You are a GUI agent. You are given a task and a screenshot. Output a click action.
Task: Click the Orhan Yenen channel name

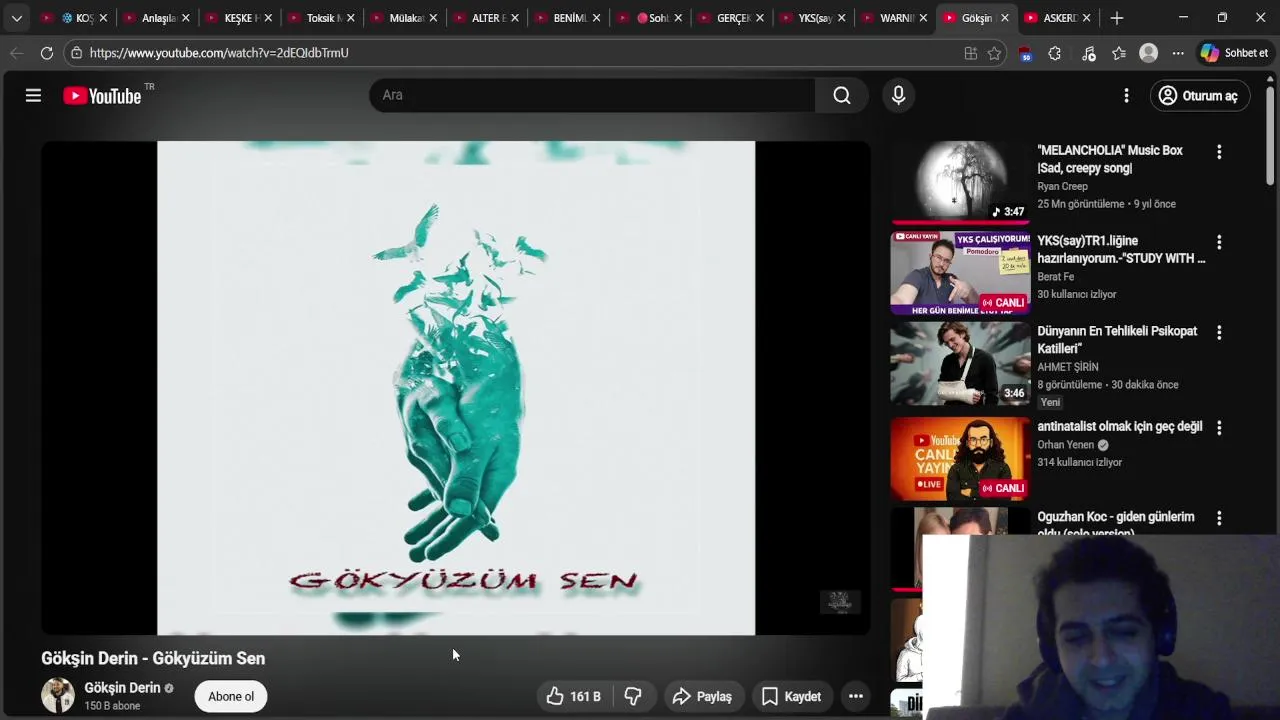pyautogui.click(x=1065, y=445)
